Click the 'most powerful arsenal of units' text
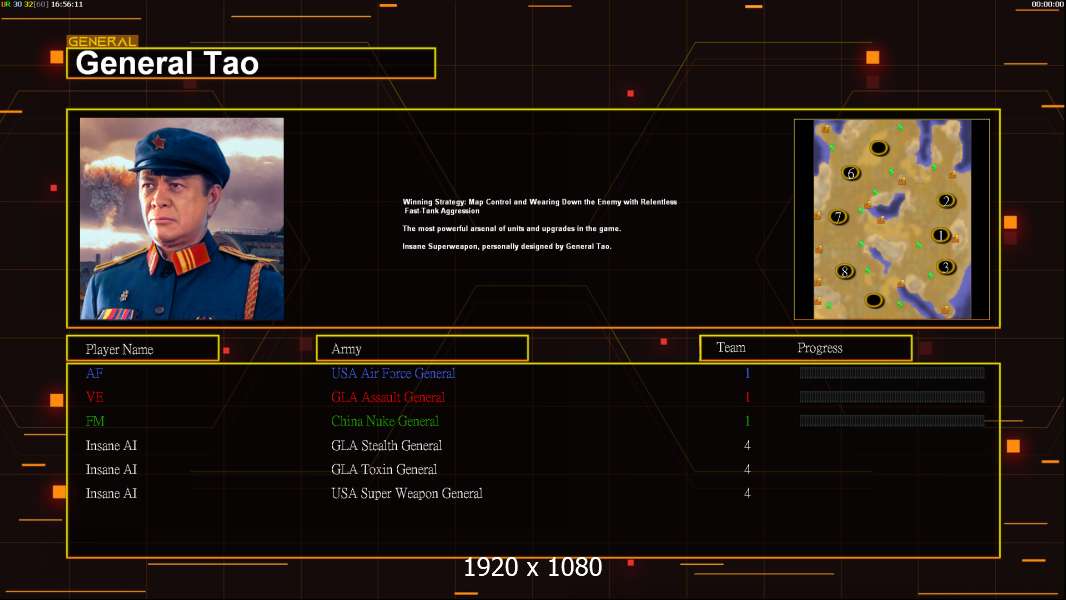 (x=512, y=229)
